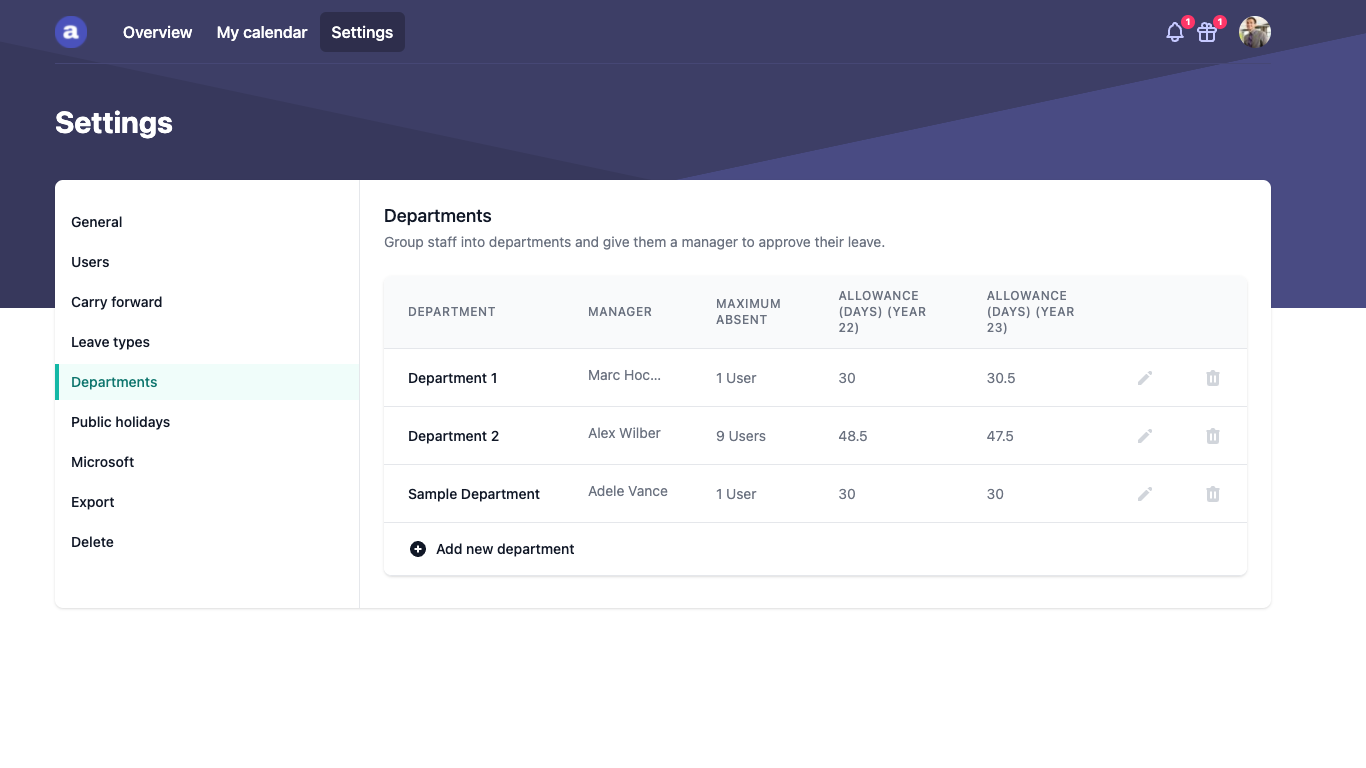Delete Department 1 using the trash icon
The width and height of the screenshot is (1366, 768).
pos(1212,378)
